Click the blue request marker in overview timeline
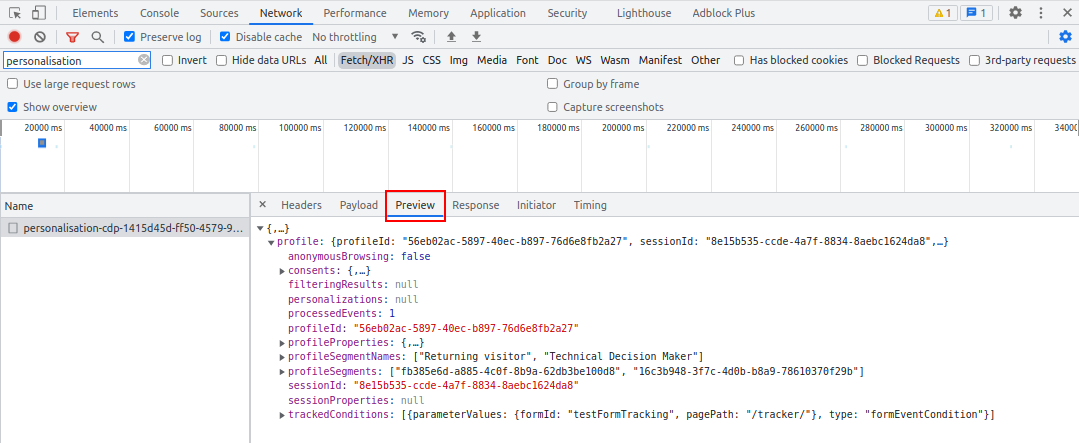 [x=42, y=142]
